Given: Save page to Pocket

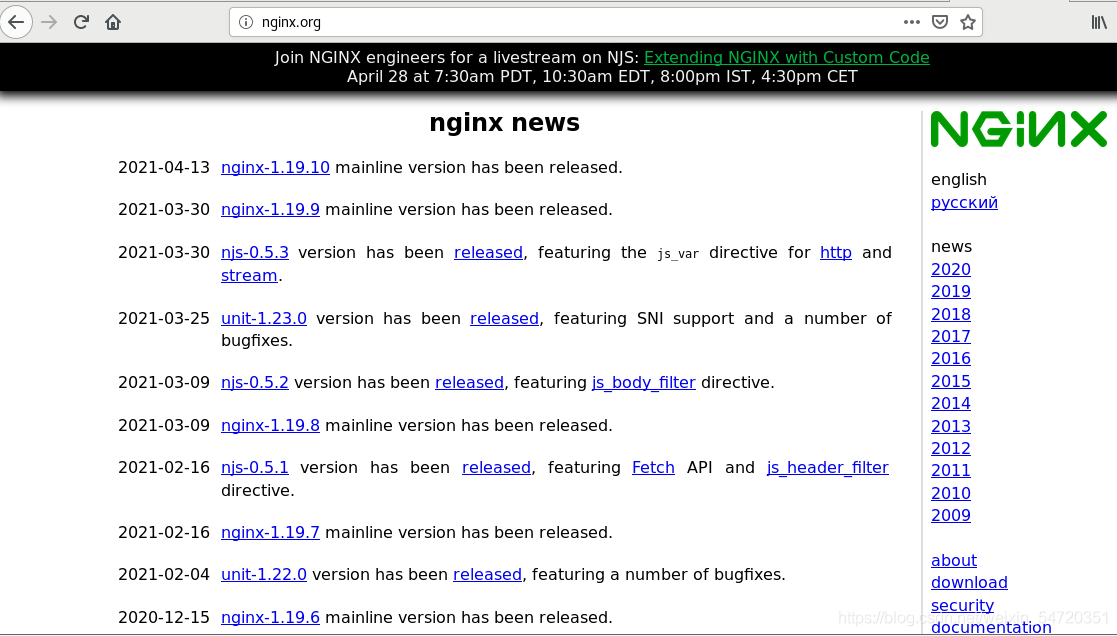Looking at the screenshot, I should [940, 22].
